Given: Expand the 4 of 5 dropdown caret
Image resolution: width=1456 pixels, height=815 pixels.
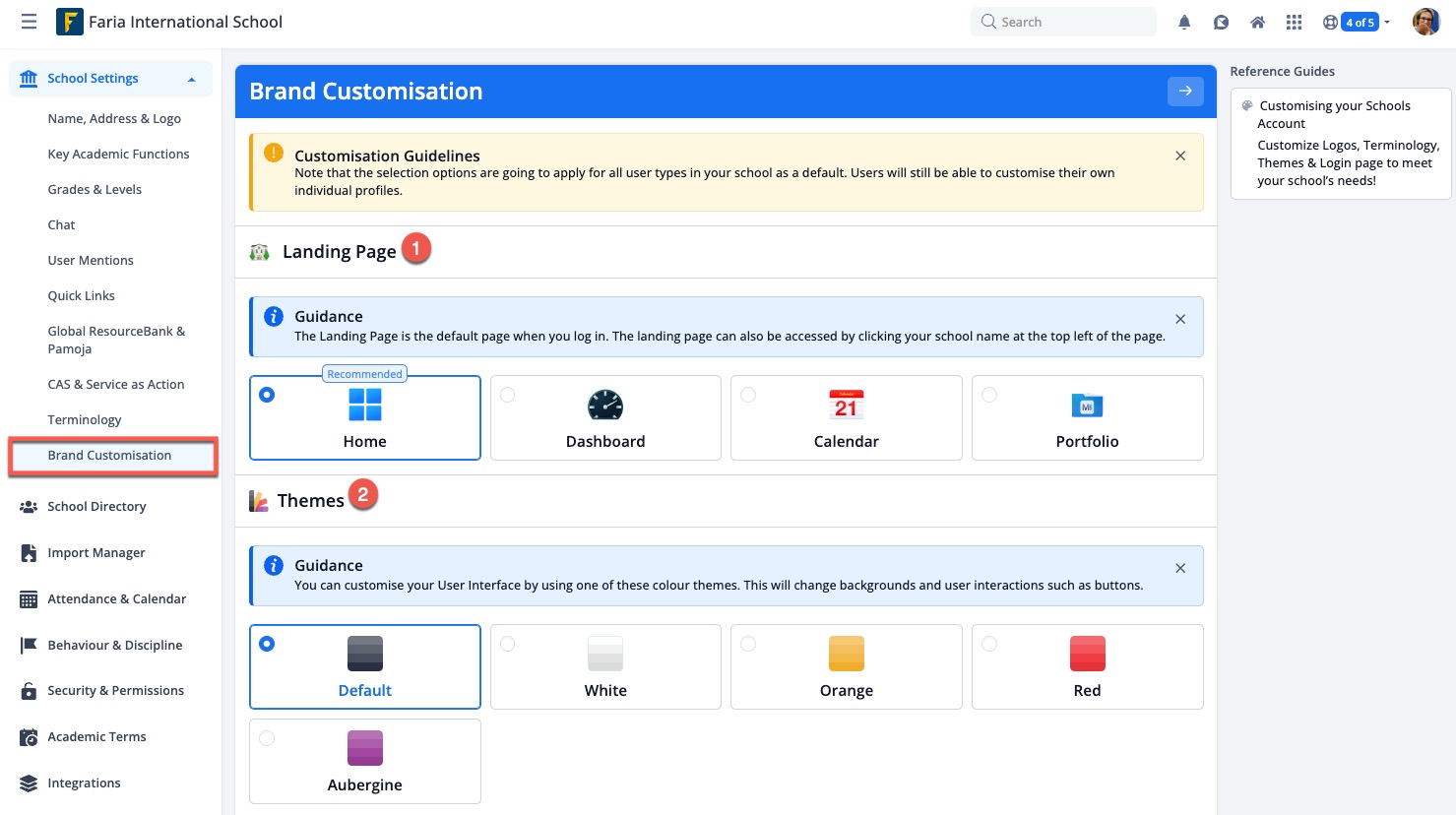Looking at the screenshot, I should click(1386, 22).
